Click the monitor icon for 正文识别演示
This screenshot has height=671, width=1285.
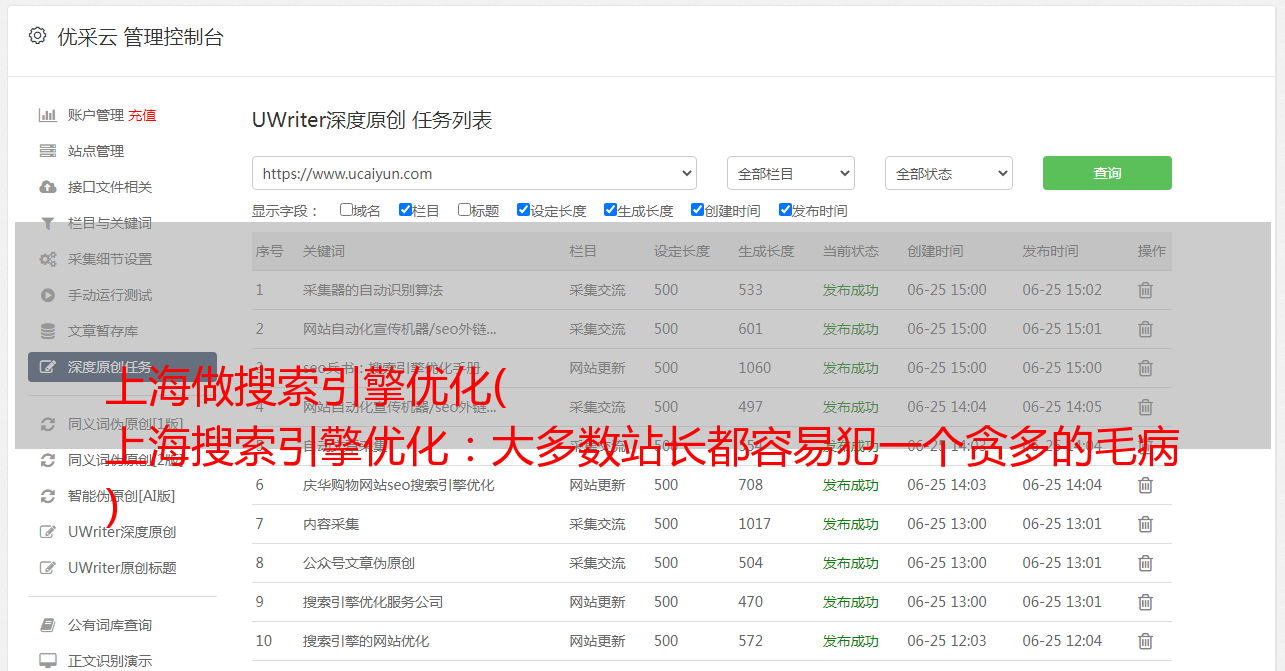(47, 661)
